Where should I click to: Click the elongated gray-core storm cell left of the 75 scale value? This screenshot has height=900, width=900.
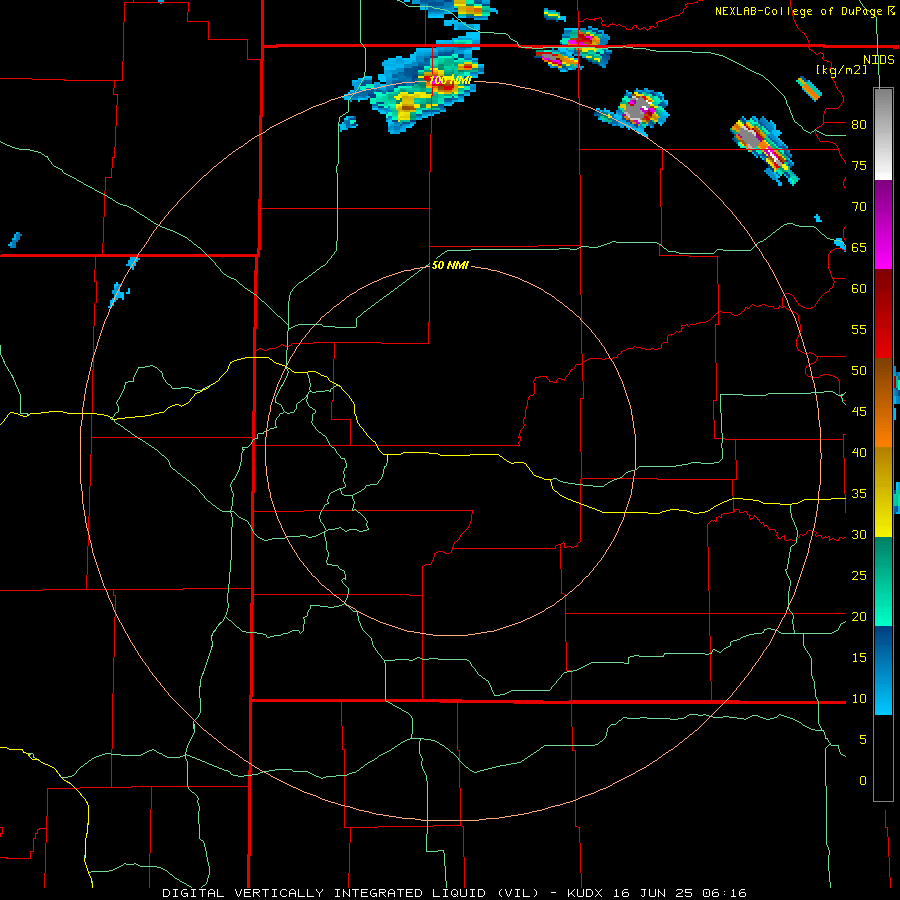coord(763,149)
